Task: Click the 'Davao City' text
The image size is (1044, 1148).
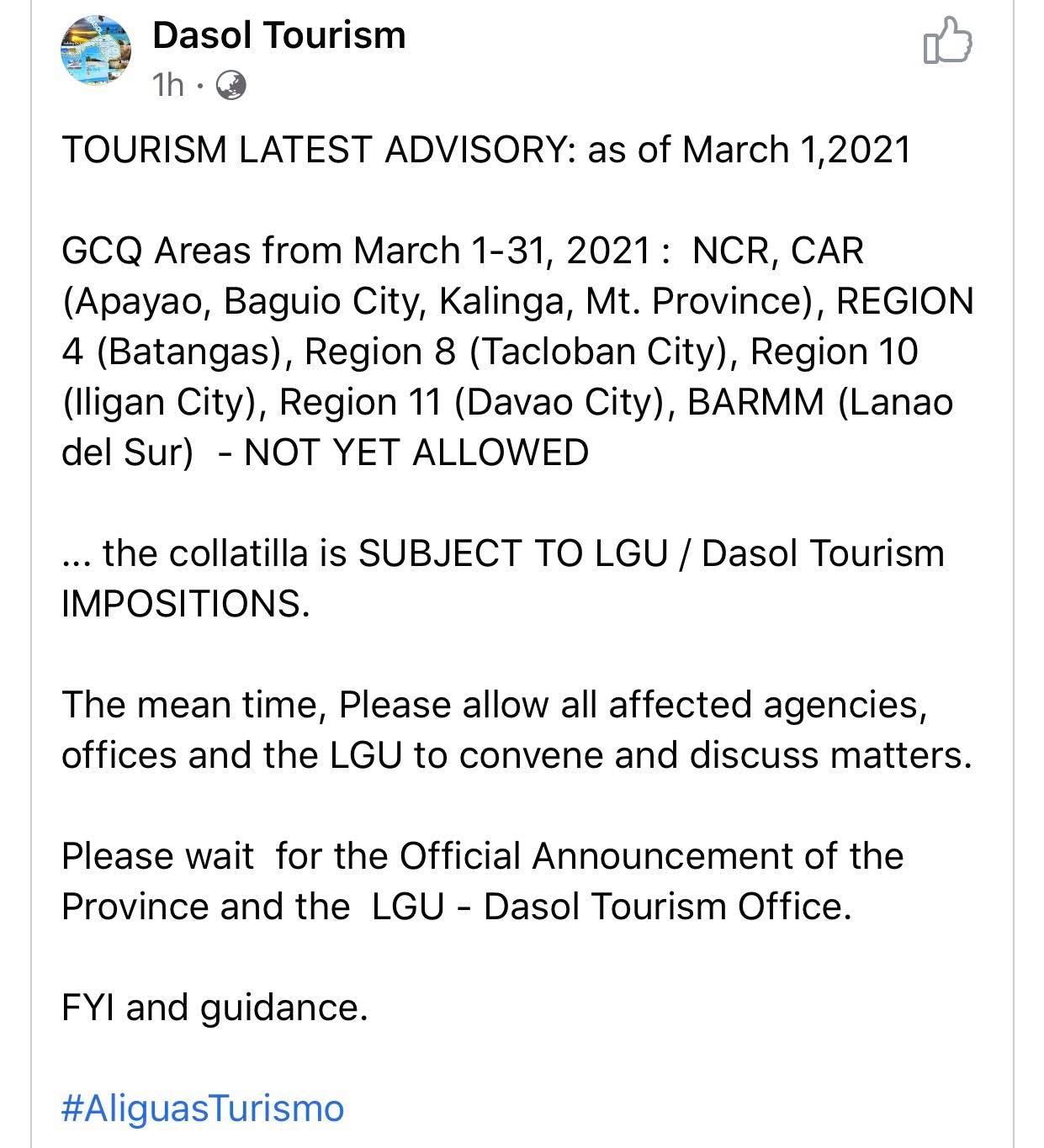Action: (560, 403)
